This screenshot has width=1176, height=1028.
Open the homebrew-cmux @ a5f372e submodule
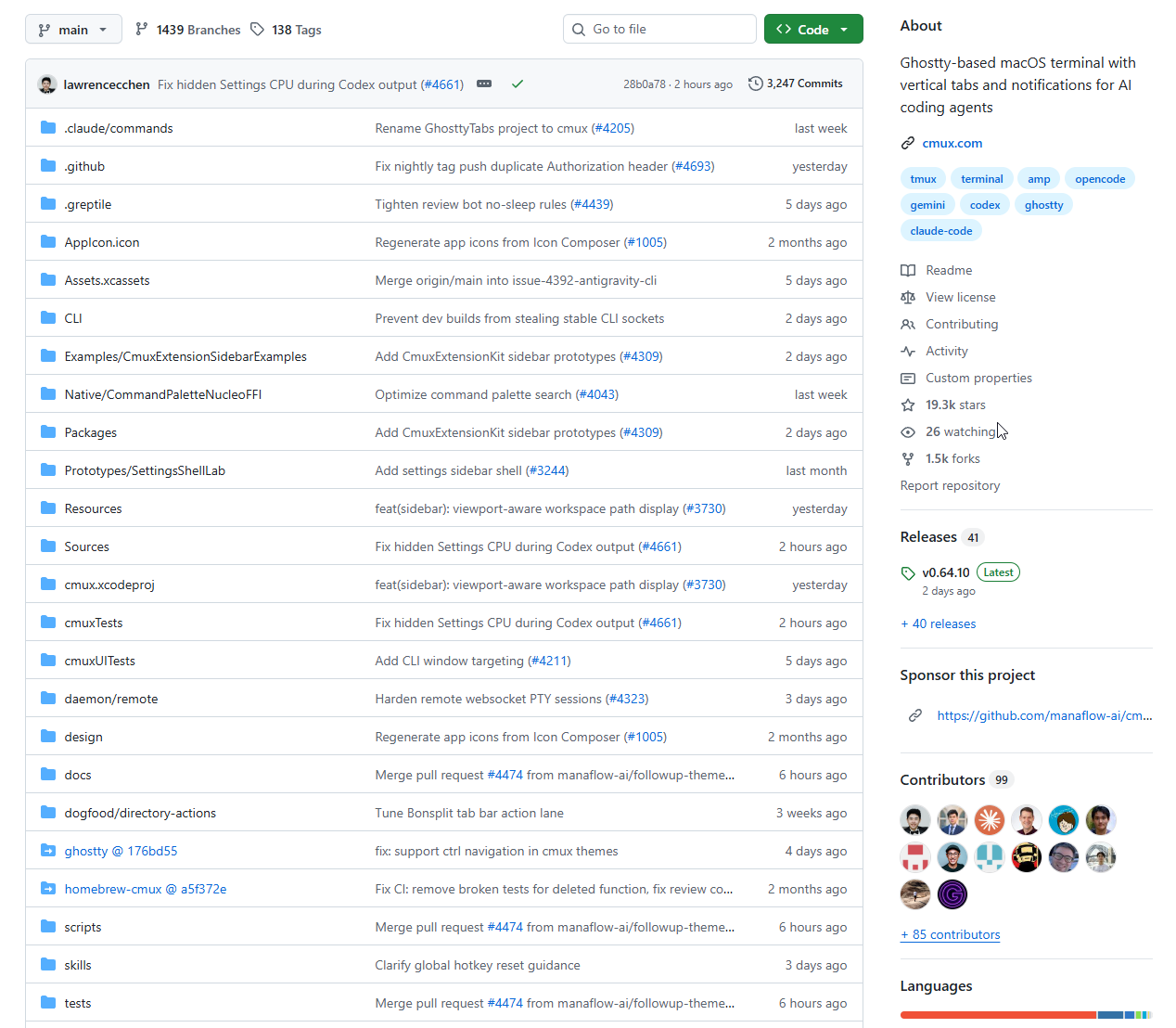(146, 889)
